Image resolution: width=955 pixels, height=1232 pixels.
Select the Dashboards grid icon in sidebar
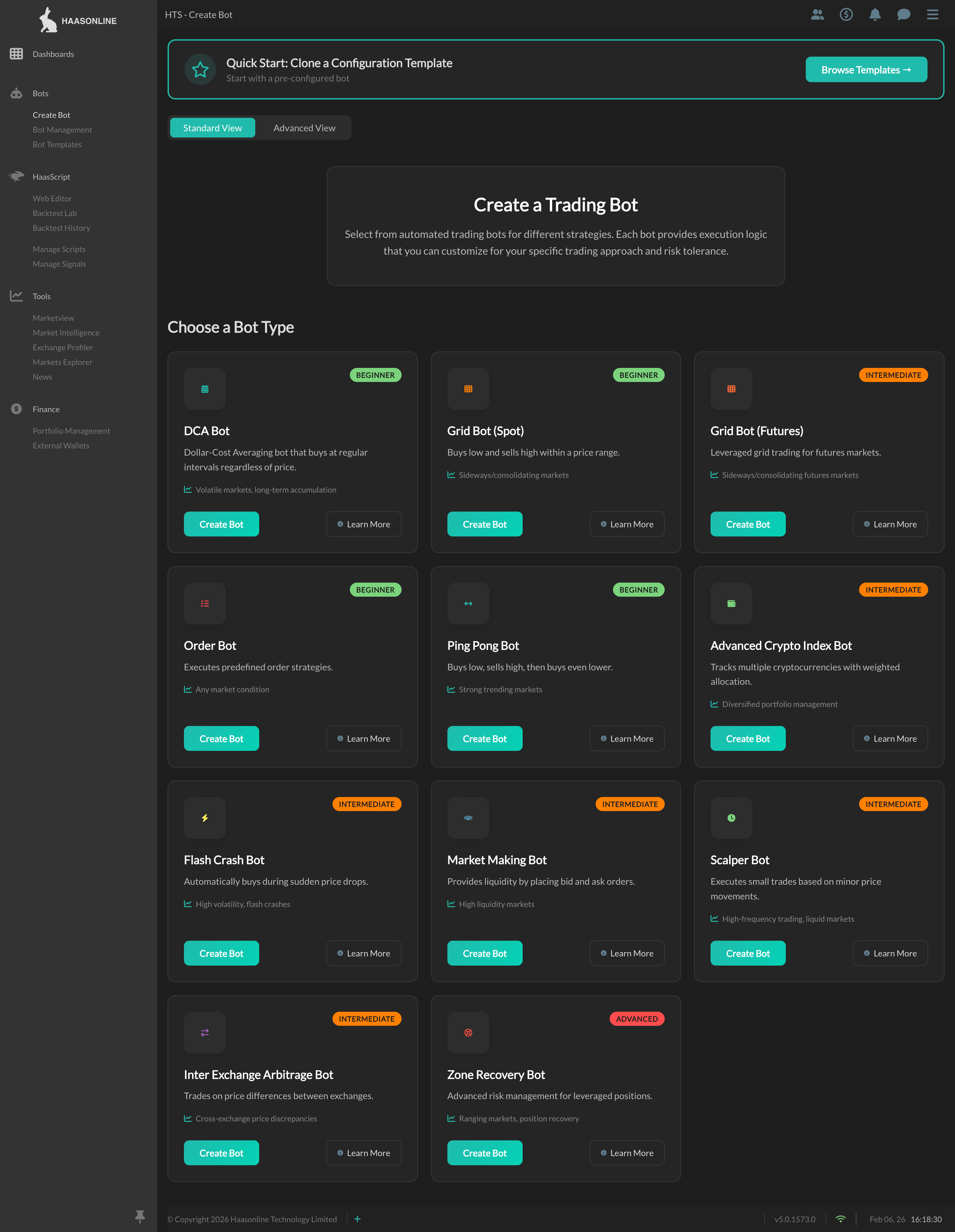[x=16, y=54]
